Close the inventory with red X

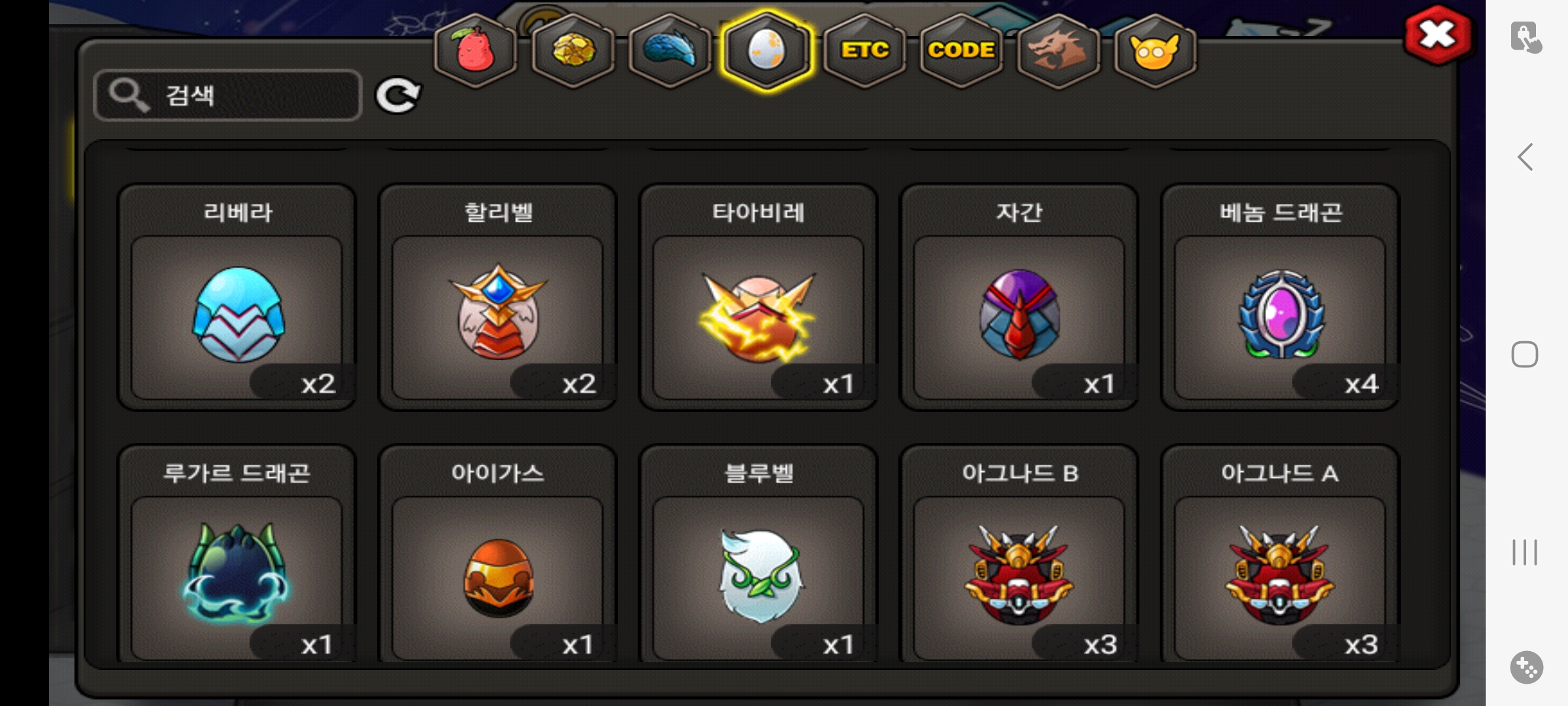[x=1437, y=35]
